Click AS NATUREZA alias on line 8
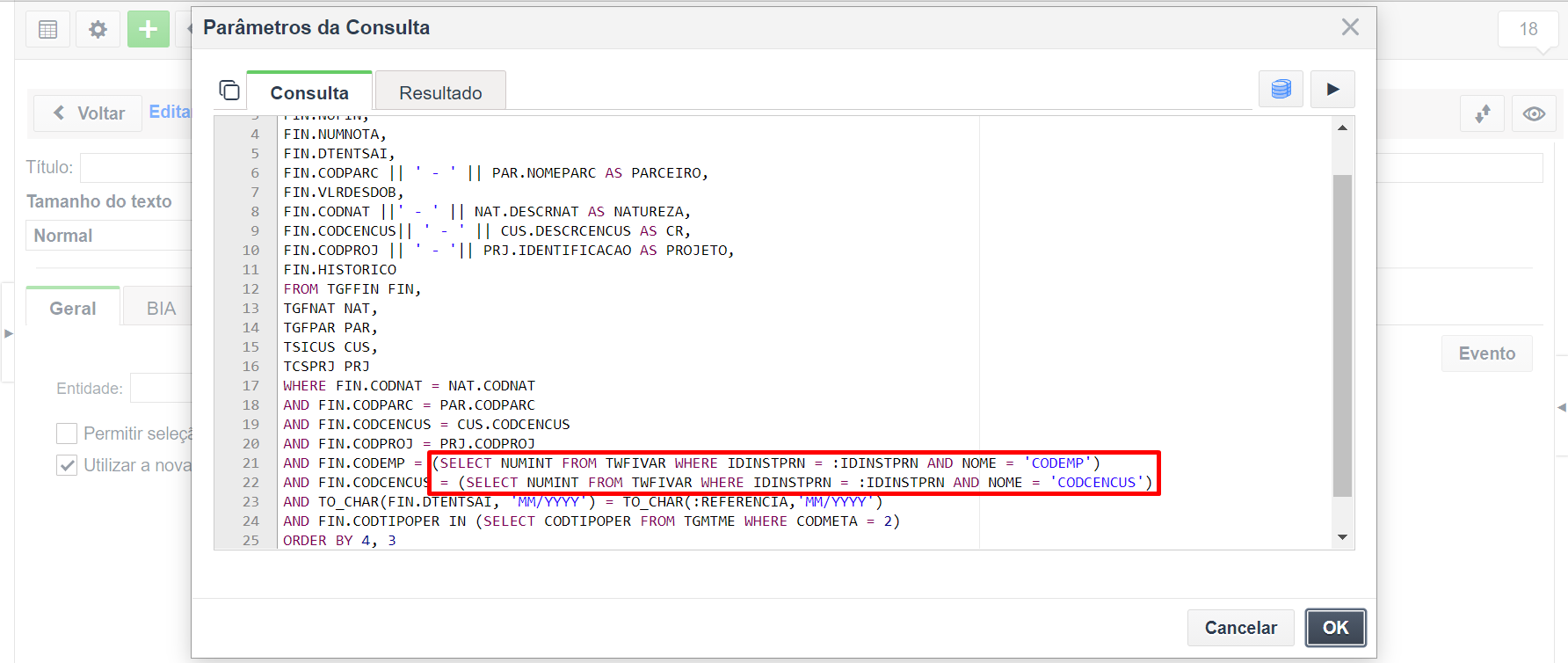The width and height of the screenshot is (1568, 663). [x=639, y=212]
